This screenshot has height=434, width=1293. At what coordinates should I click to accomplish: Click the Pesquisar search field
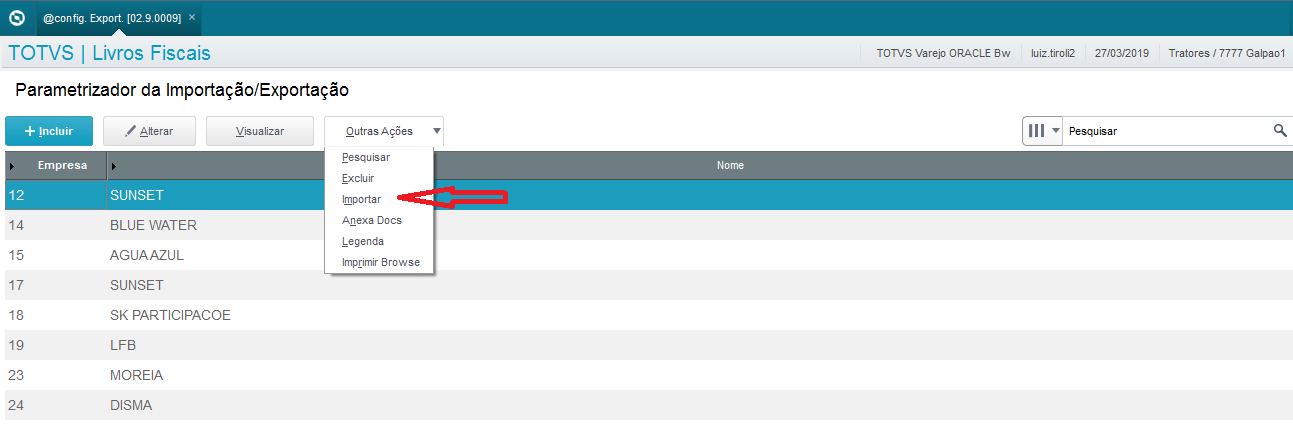(x=1167, y=131)
